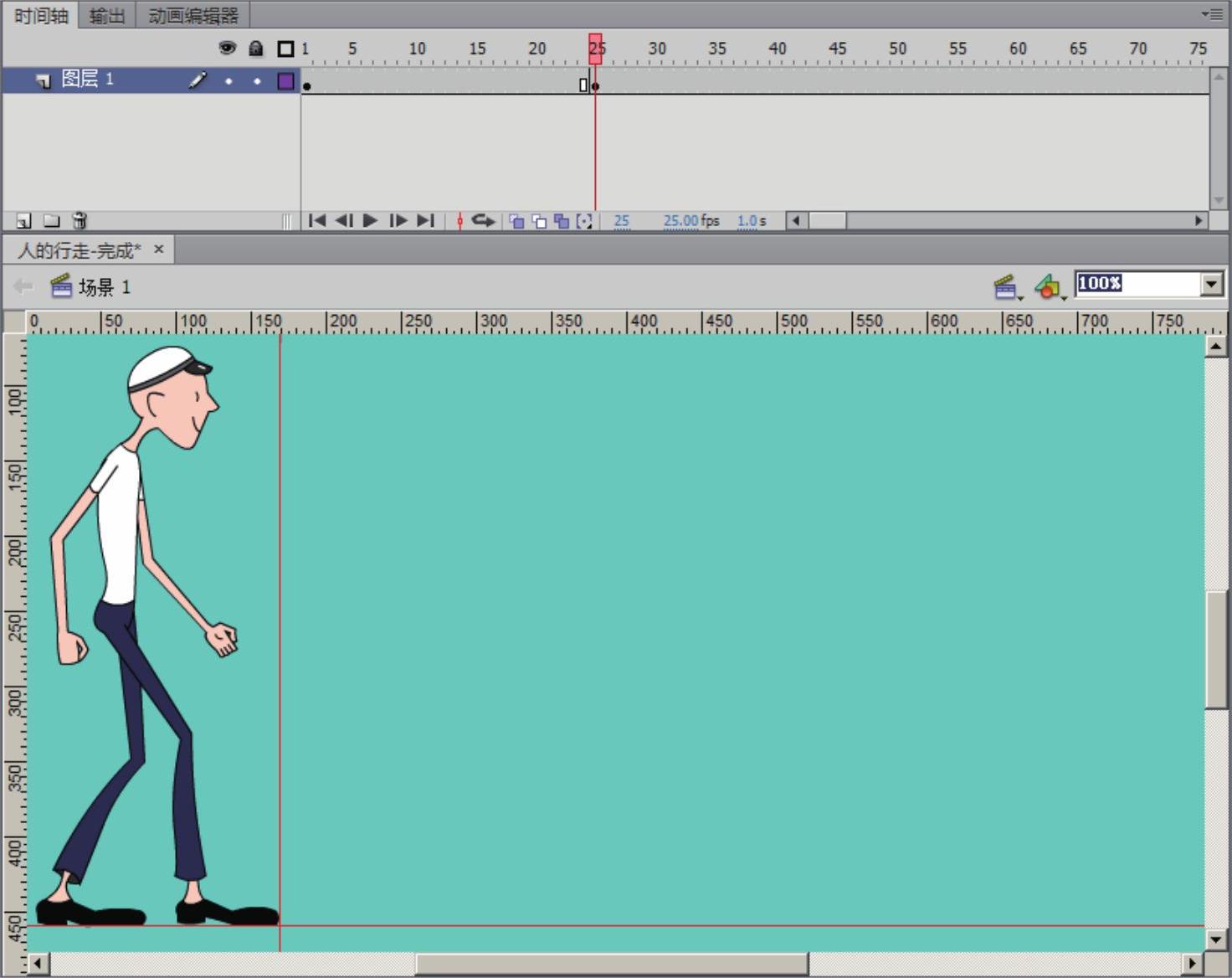Image resolution: width=1232 pixels, height=978 pixels.
Task: Click the 场景 1 scene label
Action: [105, 287]
